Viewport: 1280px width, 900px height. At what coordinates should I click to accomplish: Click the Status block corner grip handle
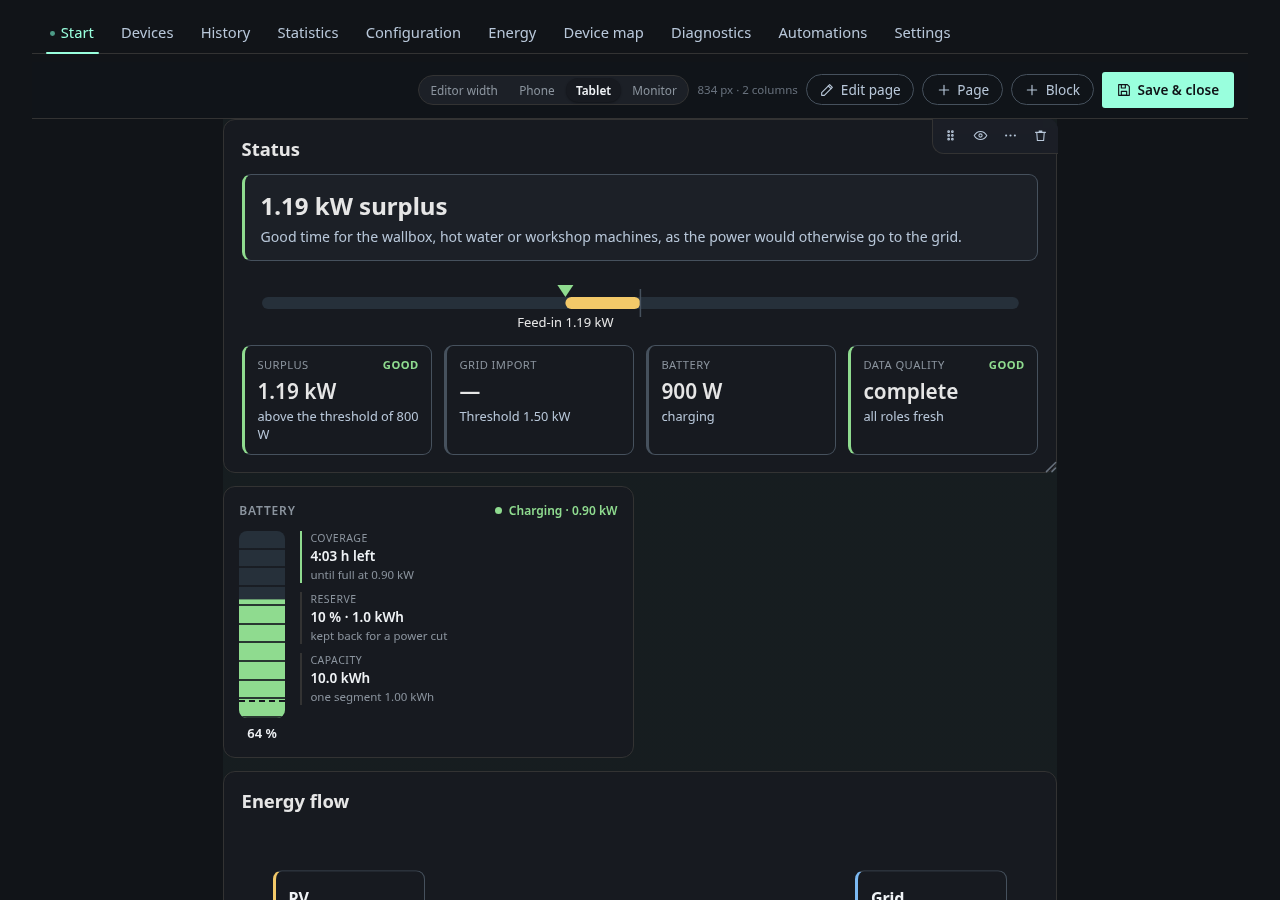pos(1050,466)
